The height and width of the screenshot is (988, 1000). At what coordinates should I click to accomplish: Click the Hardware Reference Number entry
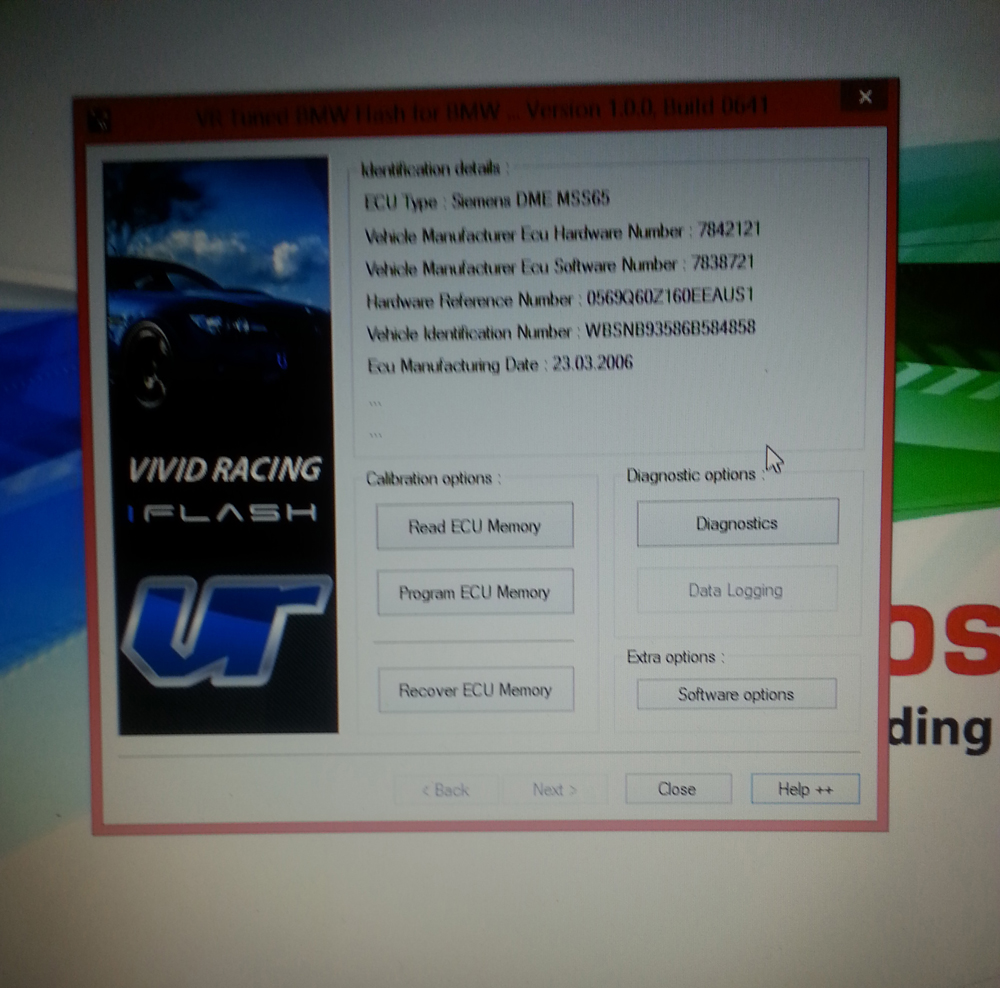click(x=560, y=298)
